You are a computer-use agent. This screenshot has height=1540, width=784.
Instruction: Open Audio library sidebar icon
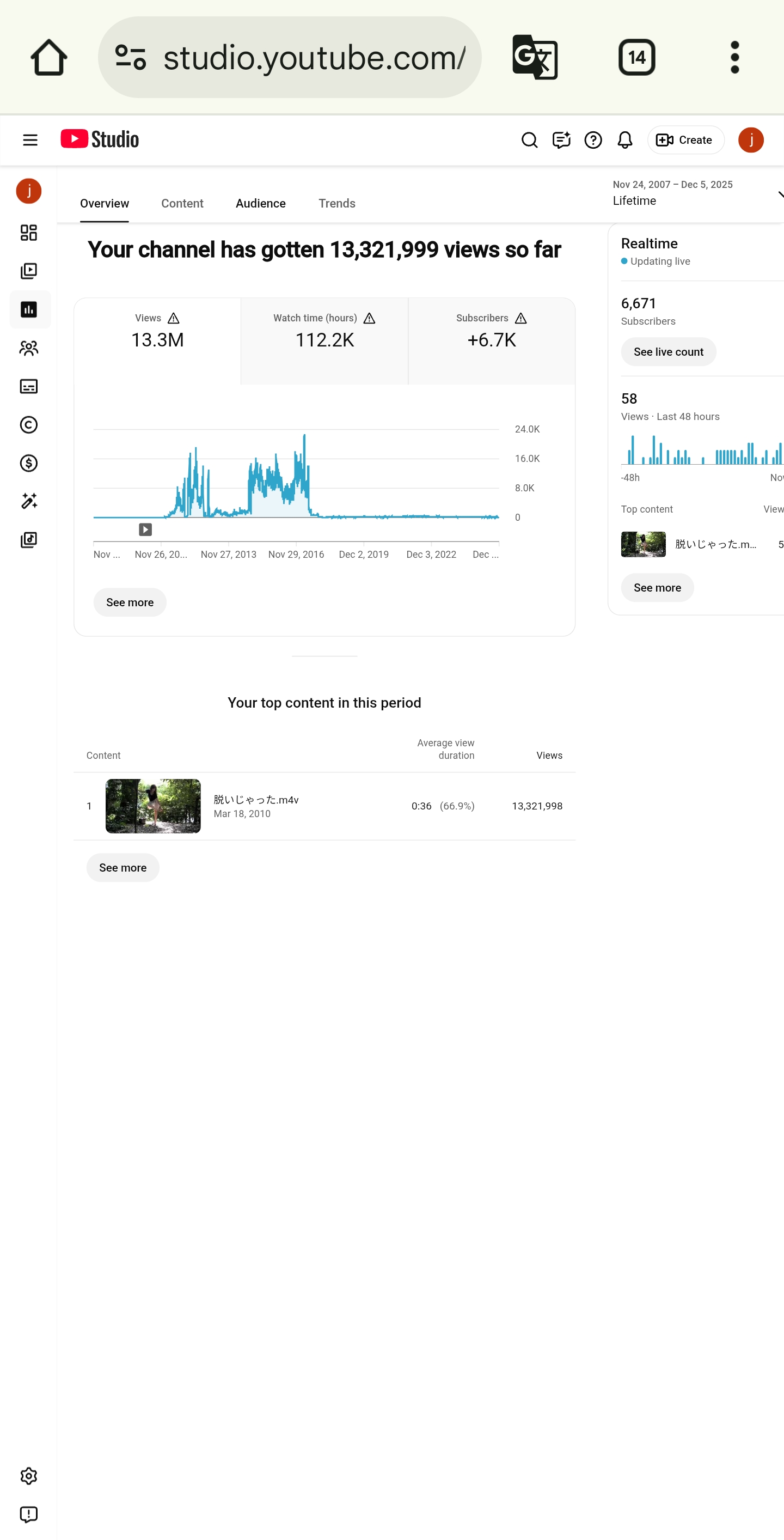[29, 539]
